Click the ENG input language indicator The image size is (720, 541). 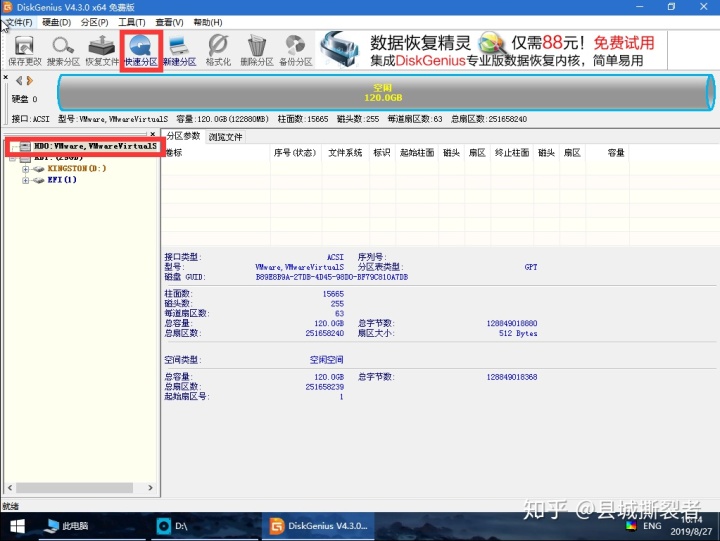pyautogui.click(x=652, y=526)
